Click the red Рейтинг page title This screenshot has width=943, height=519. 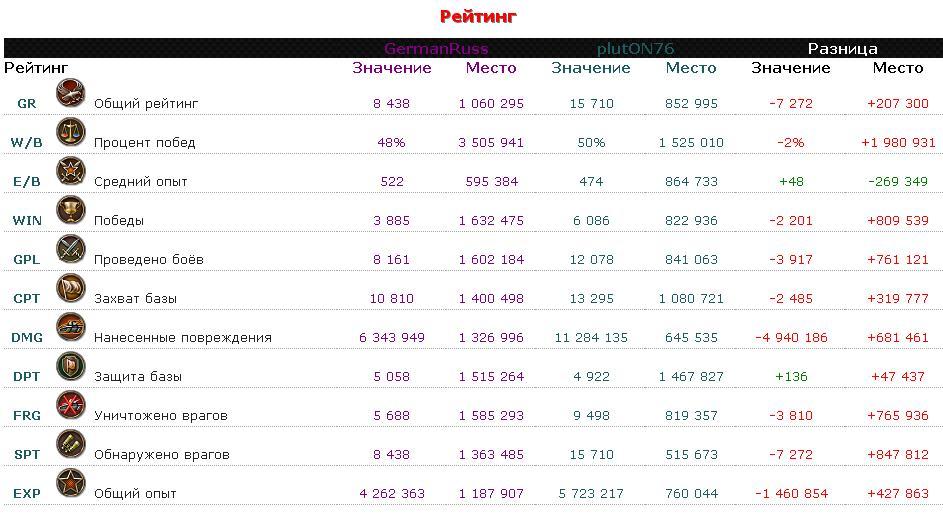click(478, 16)
